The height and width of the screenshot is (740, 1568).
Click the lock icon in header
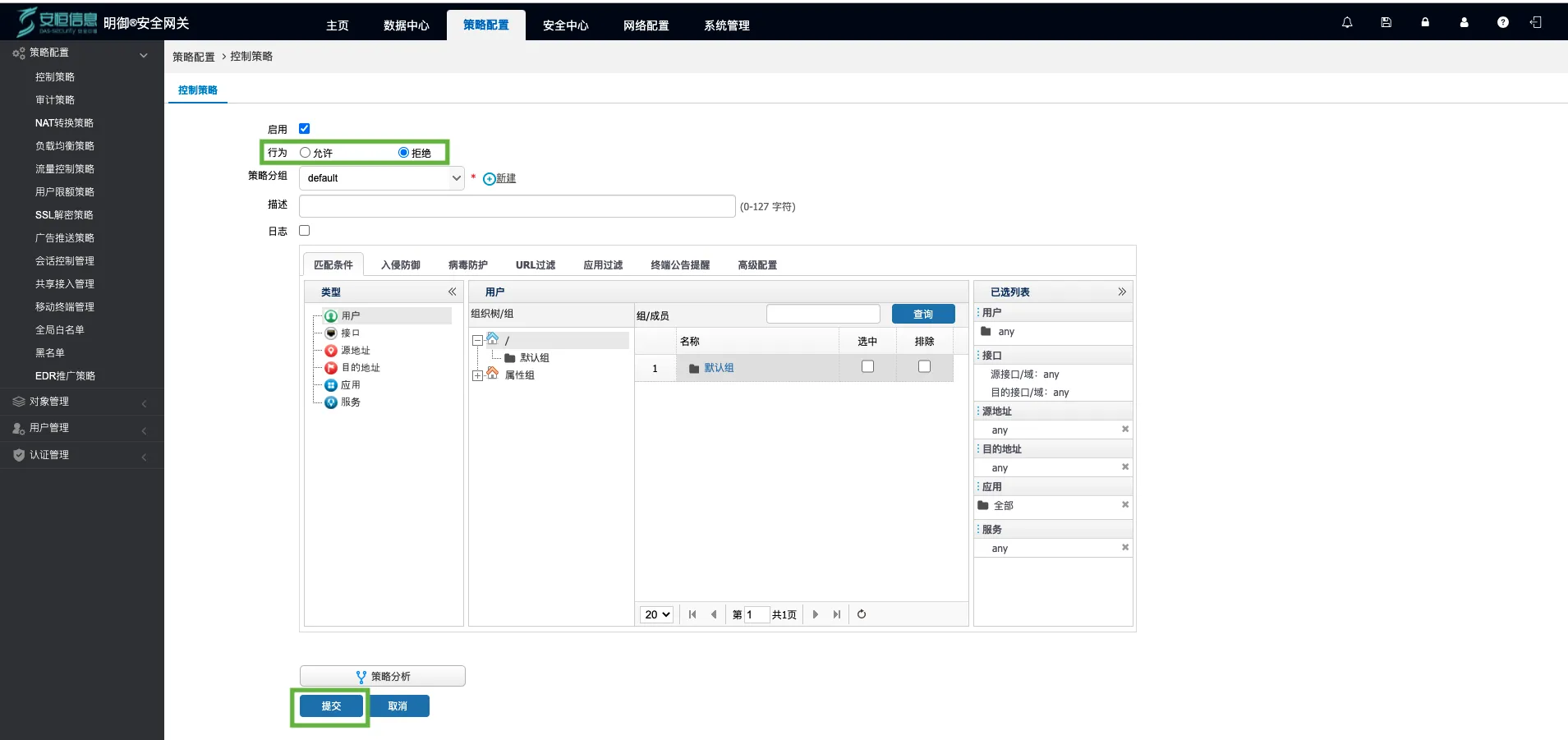coord(1425,23)
